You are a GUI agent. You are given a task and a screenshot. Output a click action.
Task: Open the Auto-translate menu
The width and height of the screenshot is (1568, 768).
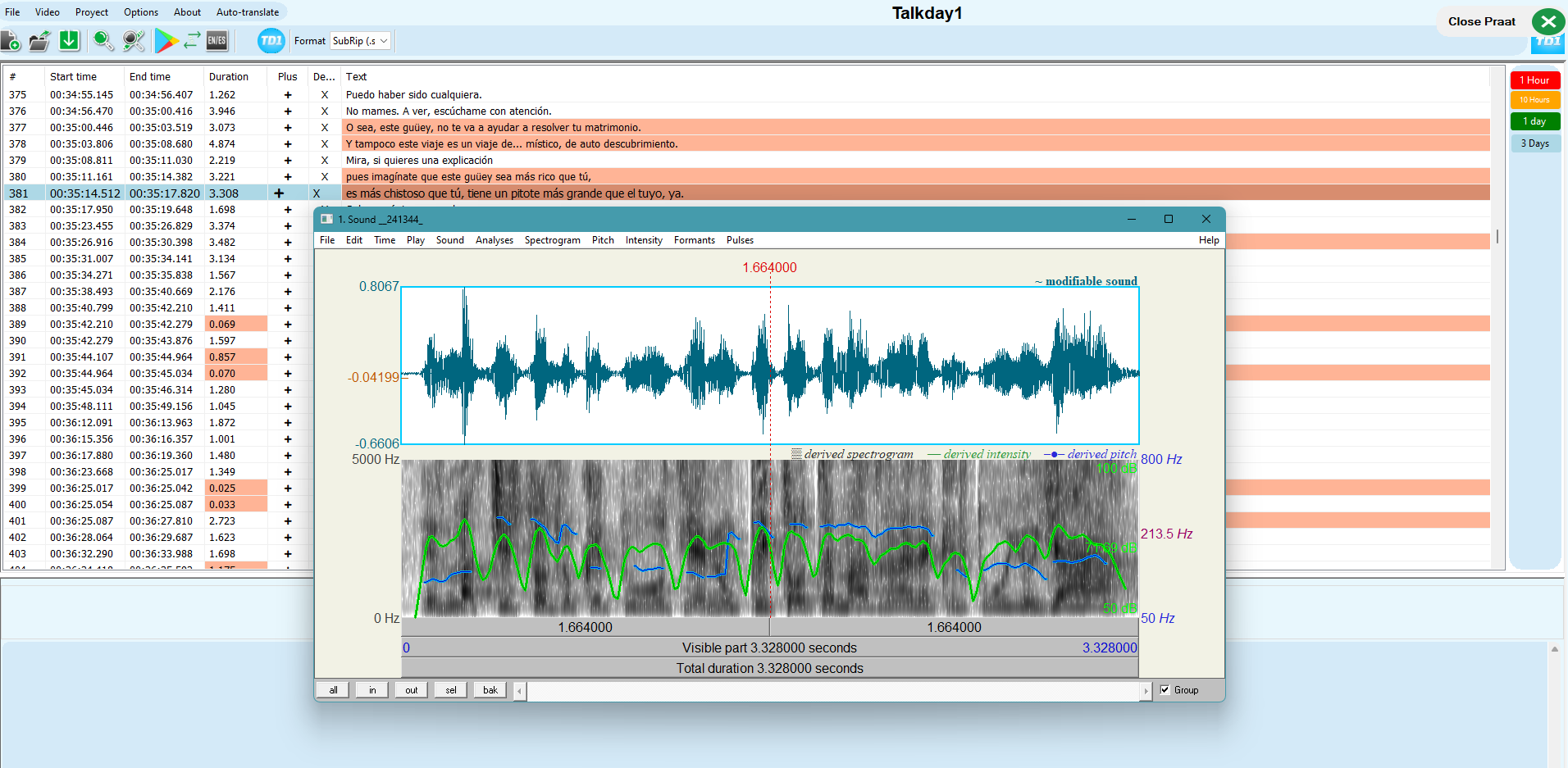click(x=248, y=12)
